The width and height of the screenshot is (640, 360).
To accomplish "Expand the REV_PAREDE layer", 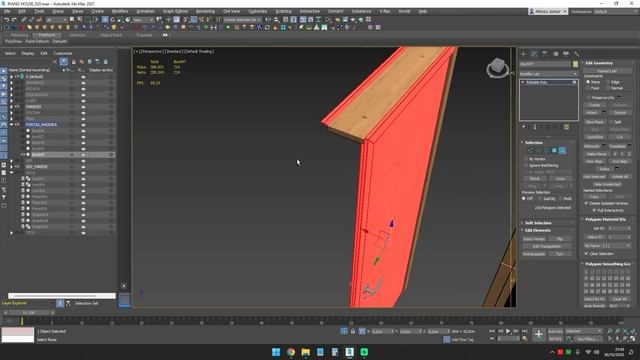I will 11,167.
